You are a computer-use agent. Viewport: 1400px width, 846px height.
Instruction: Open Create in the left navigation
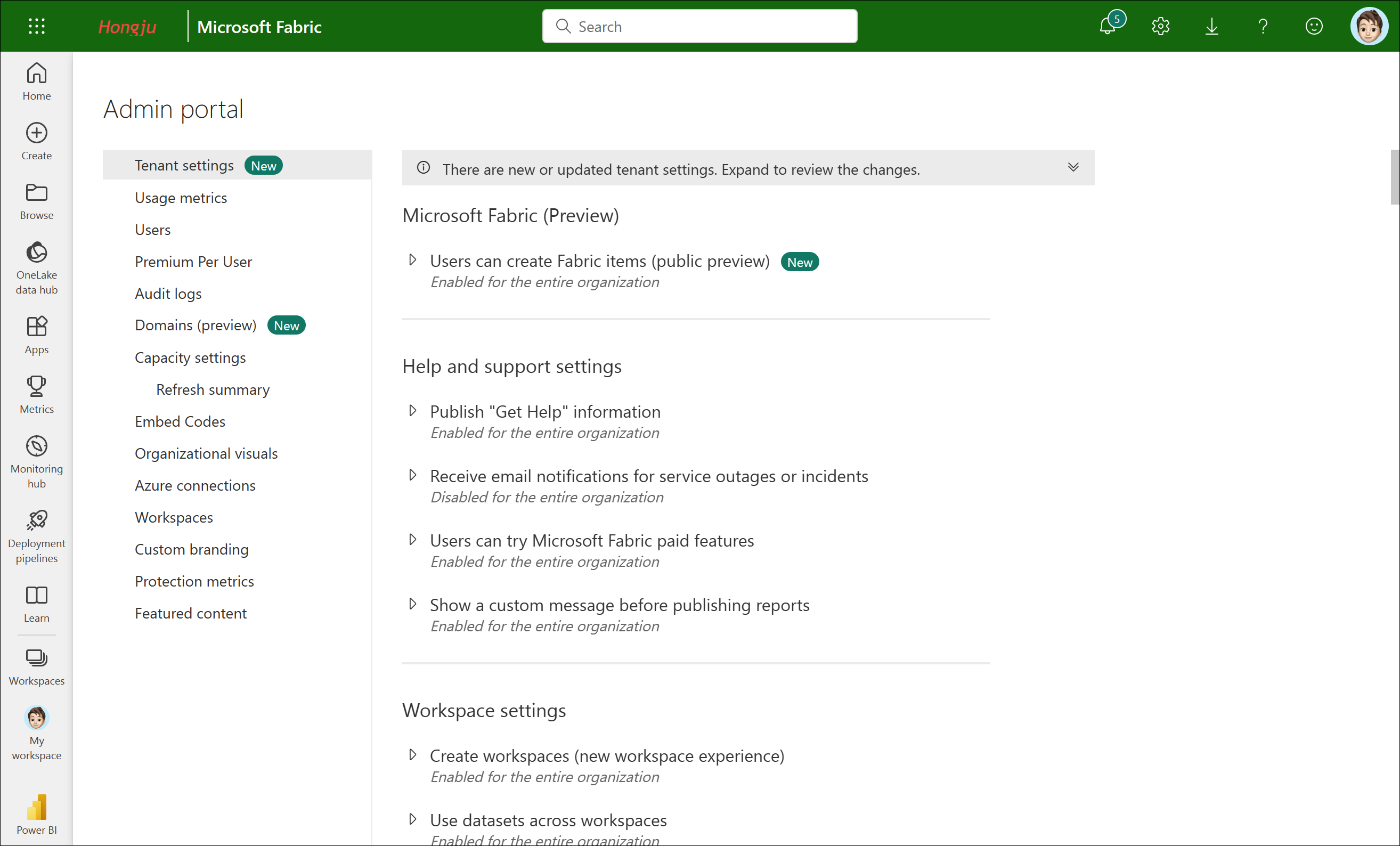[x=36, y=141]
